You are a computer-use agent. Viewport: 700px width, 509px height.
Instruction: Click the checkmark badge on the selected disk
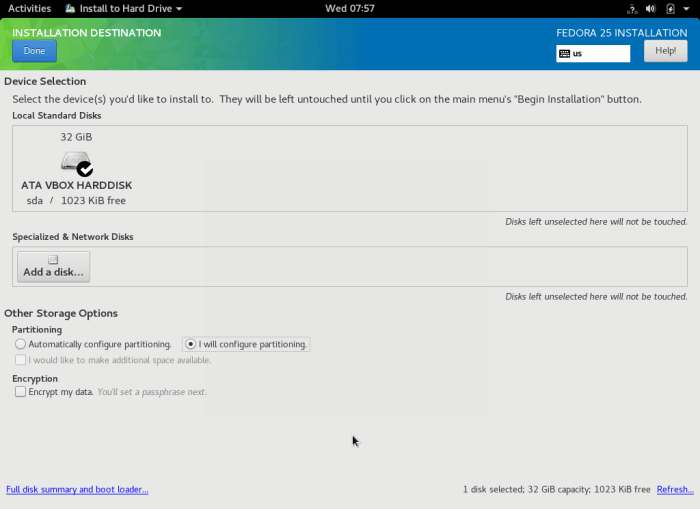(85, 169)
